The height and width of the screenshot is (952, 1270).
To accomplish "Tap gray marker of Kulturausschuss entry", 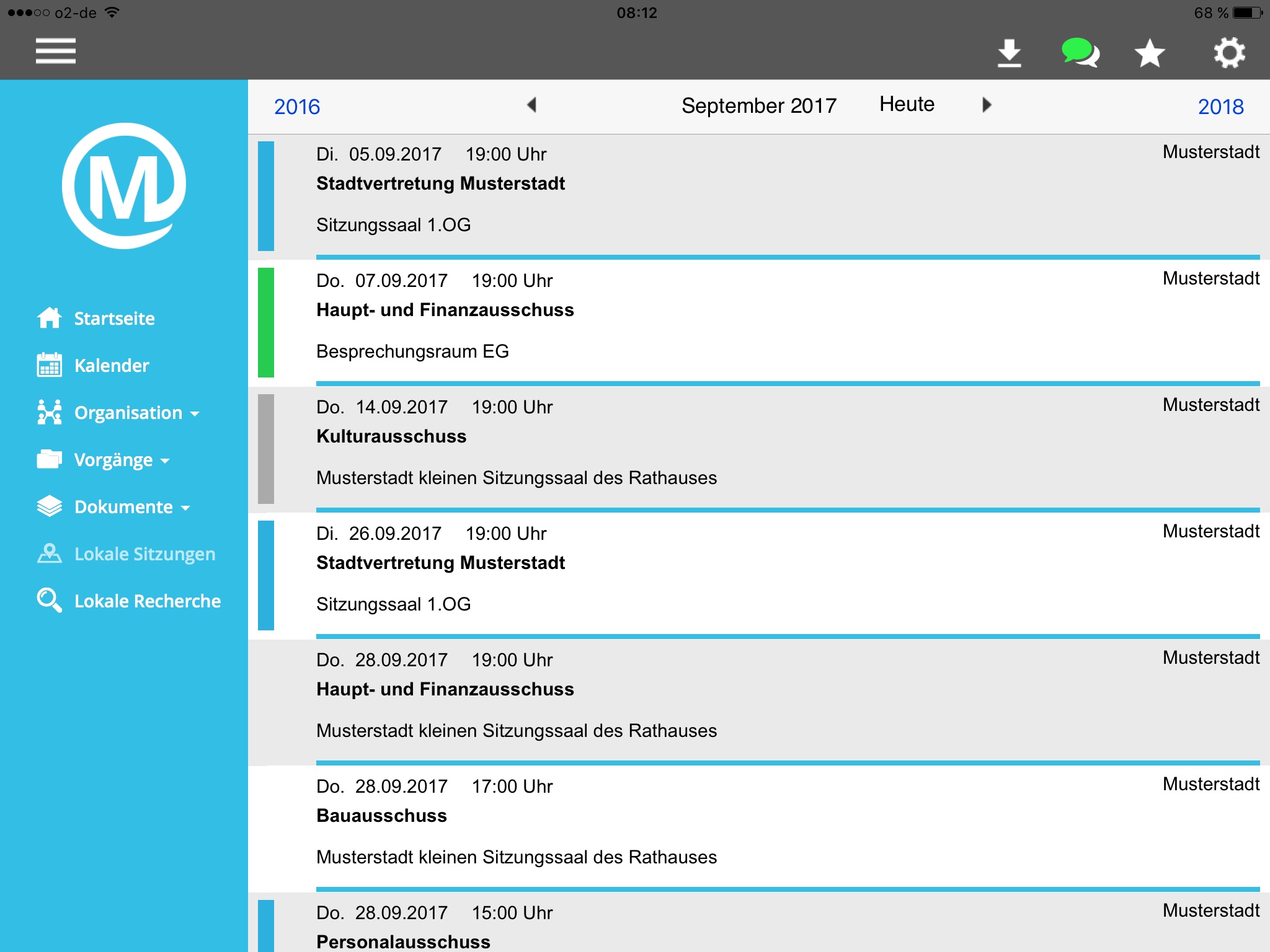I will click(266, 449).
